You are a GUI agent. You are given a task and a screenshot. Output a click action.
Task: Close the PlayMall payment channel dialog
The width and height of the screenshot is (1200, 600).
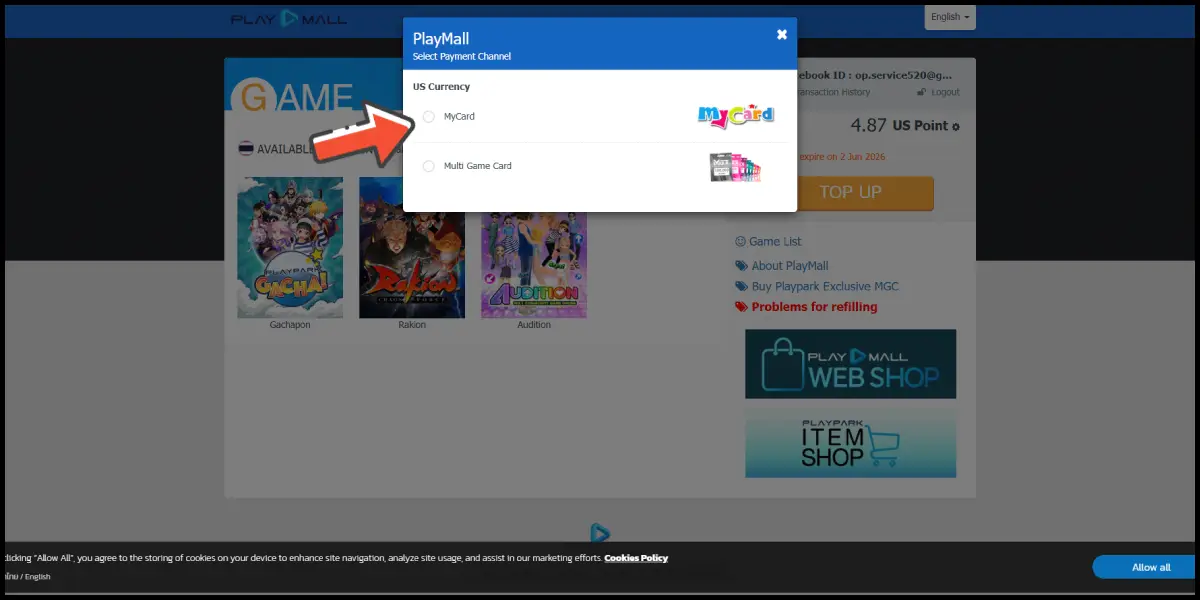click(x=782, y=34)
